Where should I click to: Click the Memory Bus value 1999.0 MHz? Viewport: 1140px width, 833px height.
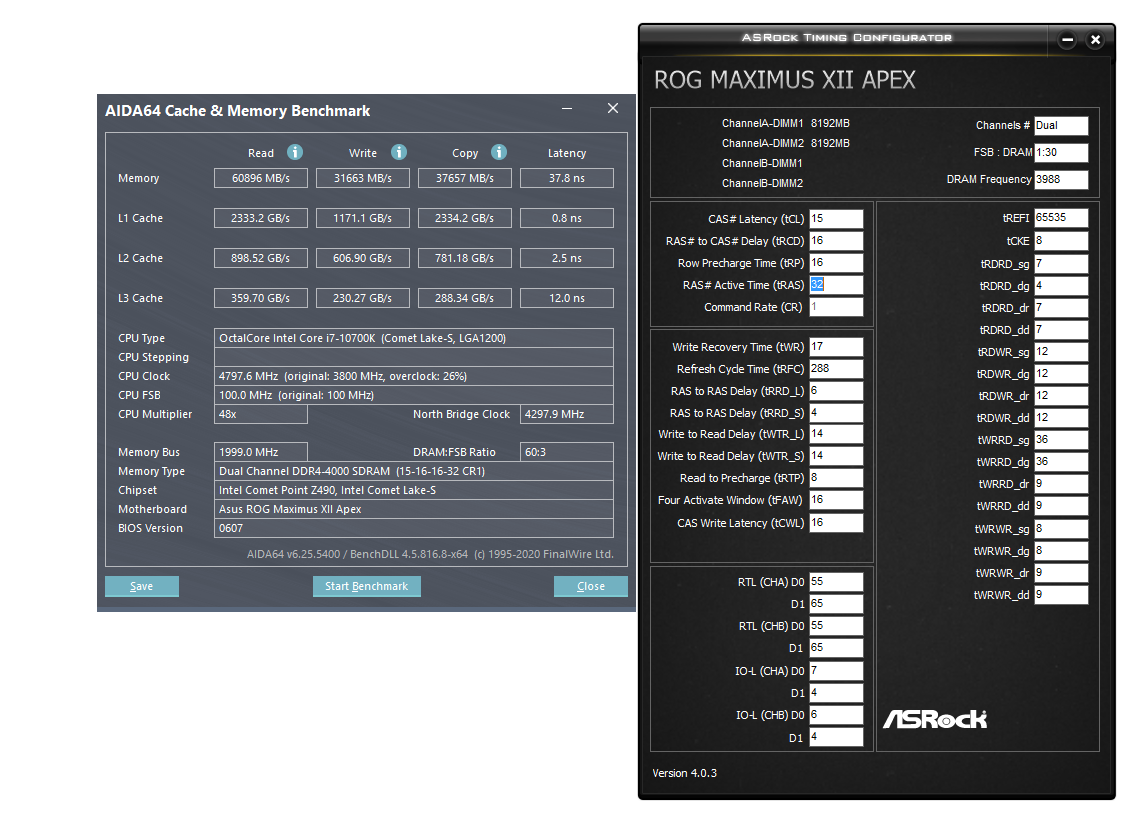261,452
